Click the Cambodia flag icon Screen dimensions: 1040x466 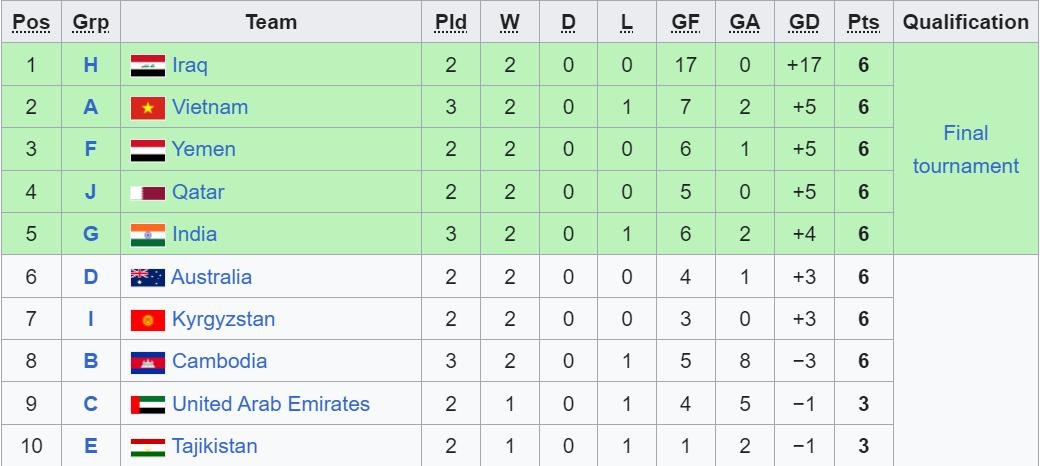[x=147, y=362]
